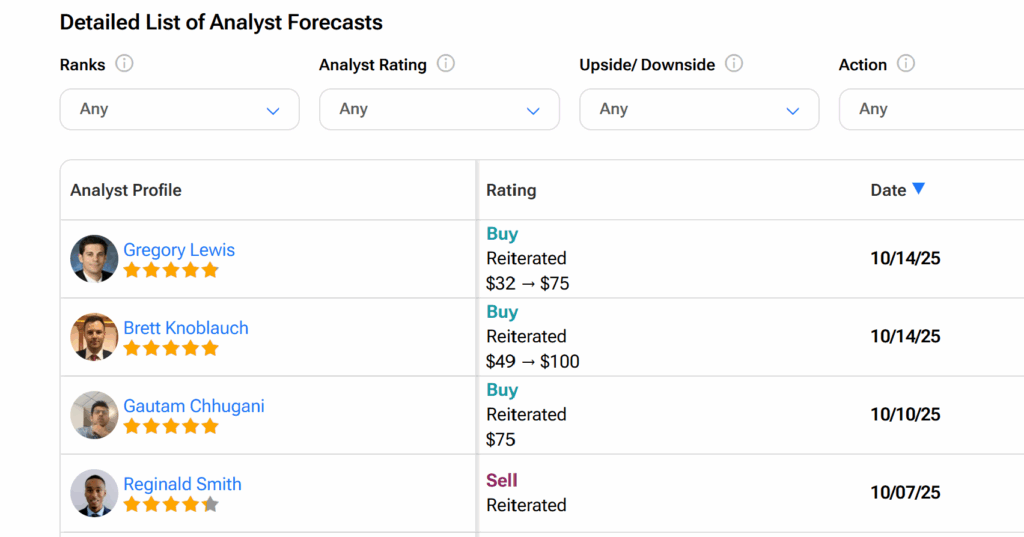Open Gregory Lewis analyst profile link
Viewport: 1024px width, 537px height.
coord(179,250)
